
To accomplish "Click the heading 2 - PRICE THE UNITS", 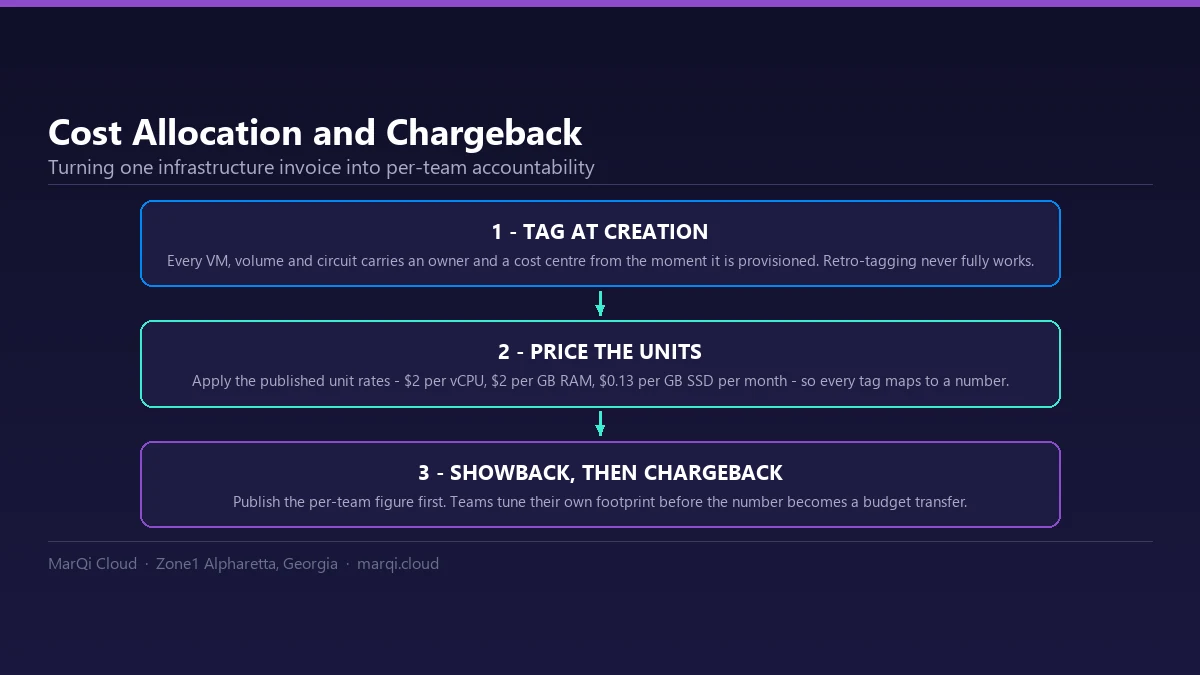I will pos(600,352).
